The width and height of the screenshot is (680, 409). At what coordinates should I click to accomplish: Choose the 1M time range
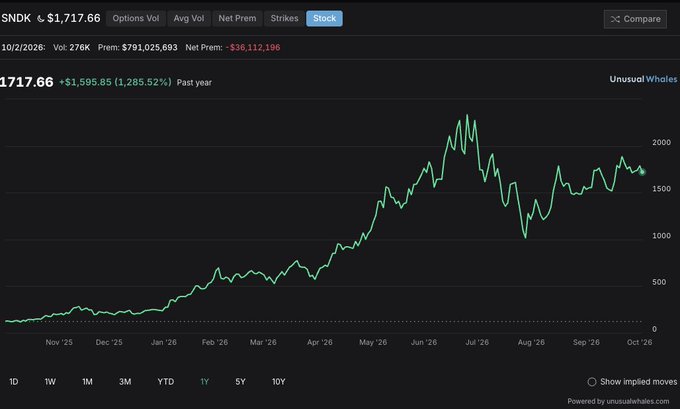(x=88, y=382)
